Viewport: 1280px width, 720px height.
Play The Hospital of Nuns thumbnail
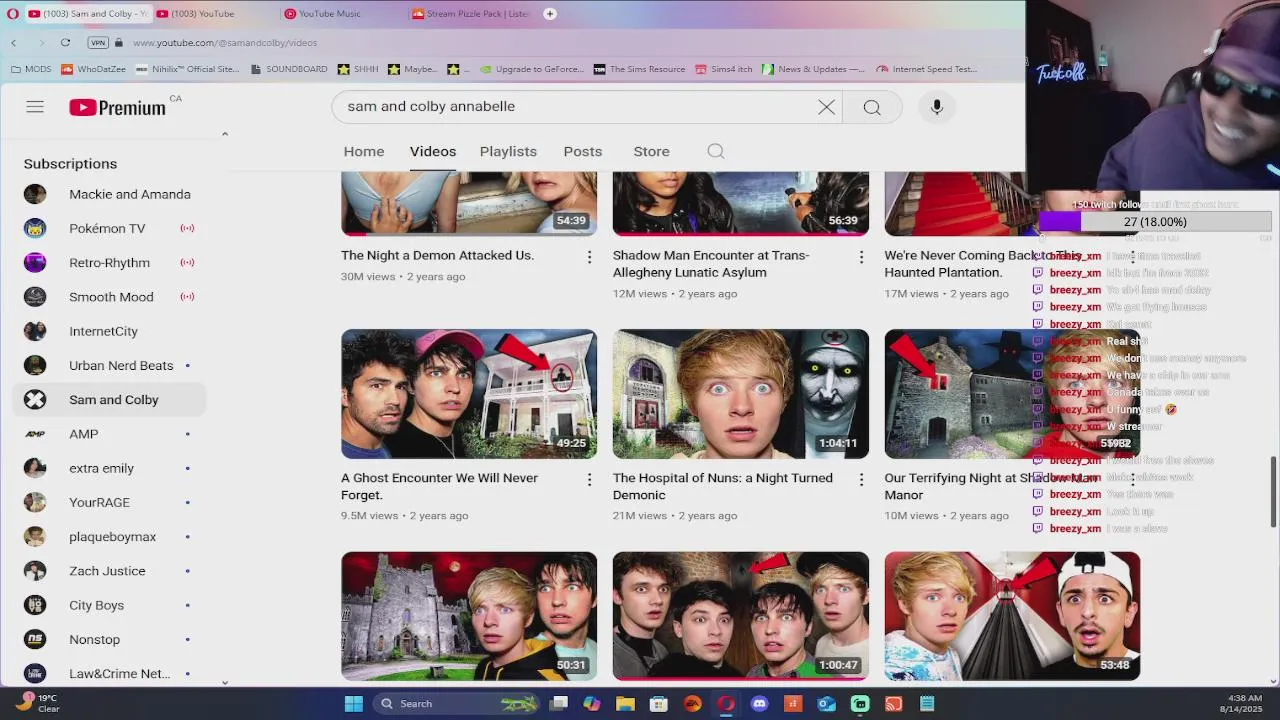tap(741, 394)
